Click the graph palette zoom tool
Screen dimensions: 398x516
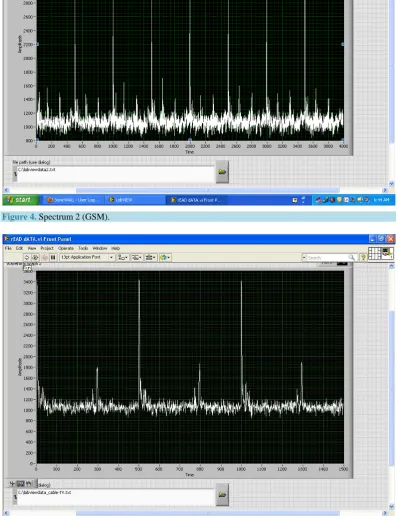21,484
